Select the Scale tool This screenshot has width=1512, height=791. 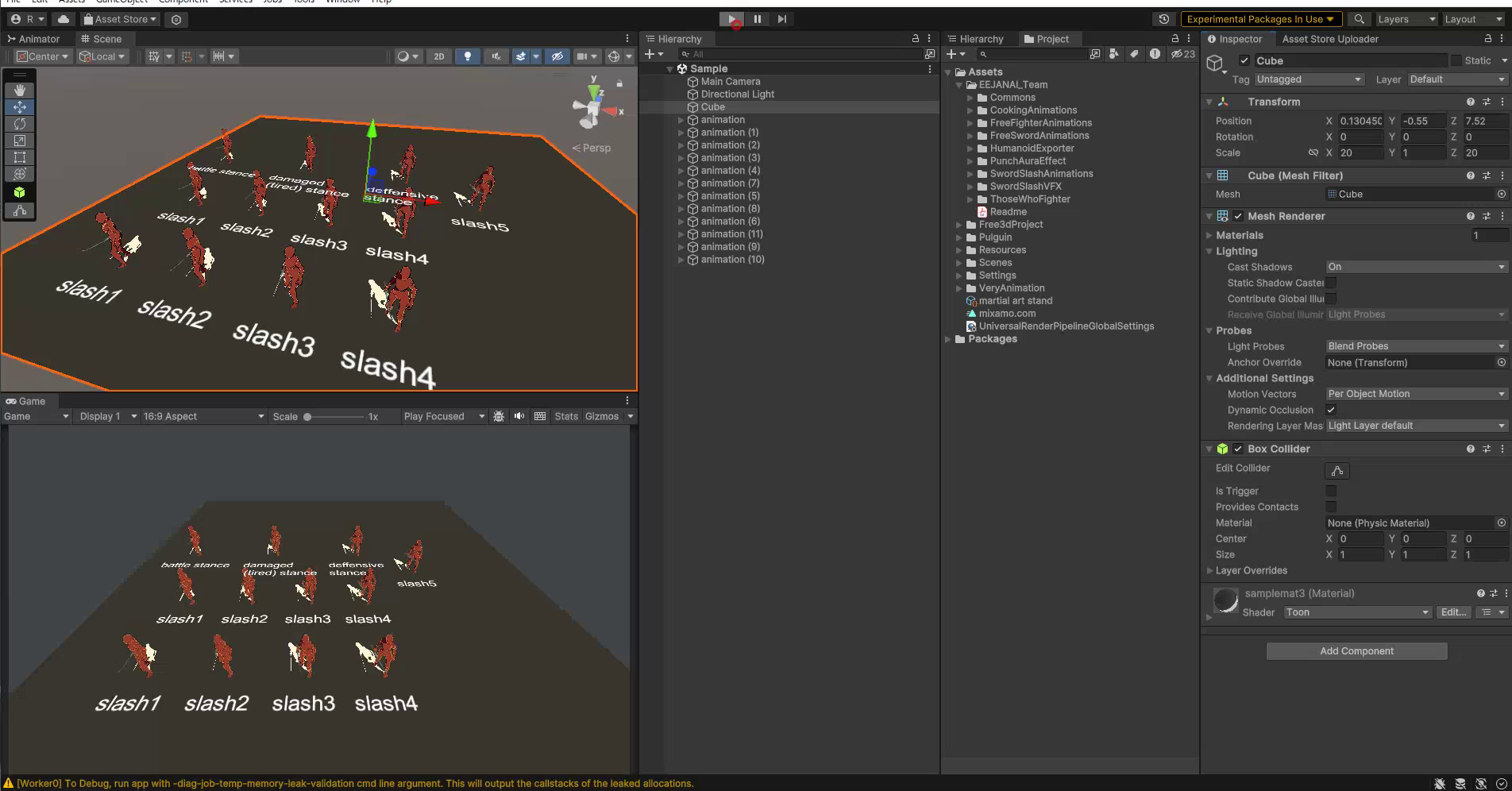[20, 141]
